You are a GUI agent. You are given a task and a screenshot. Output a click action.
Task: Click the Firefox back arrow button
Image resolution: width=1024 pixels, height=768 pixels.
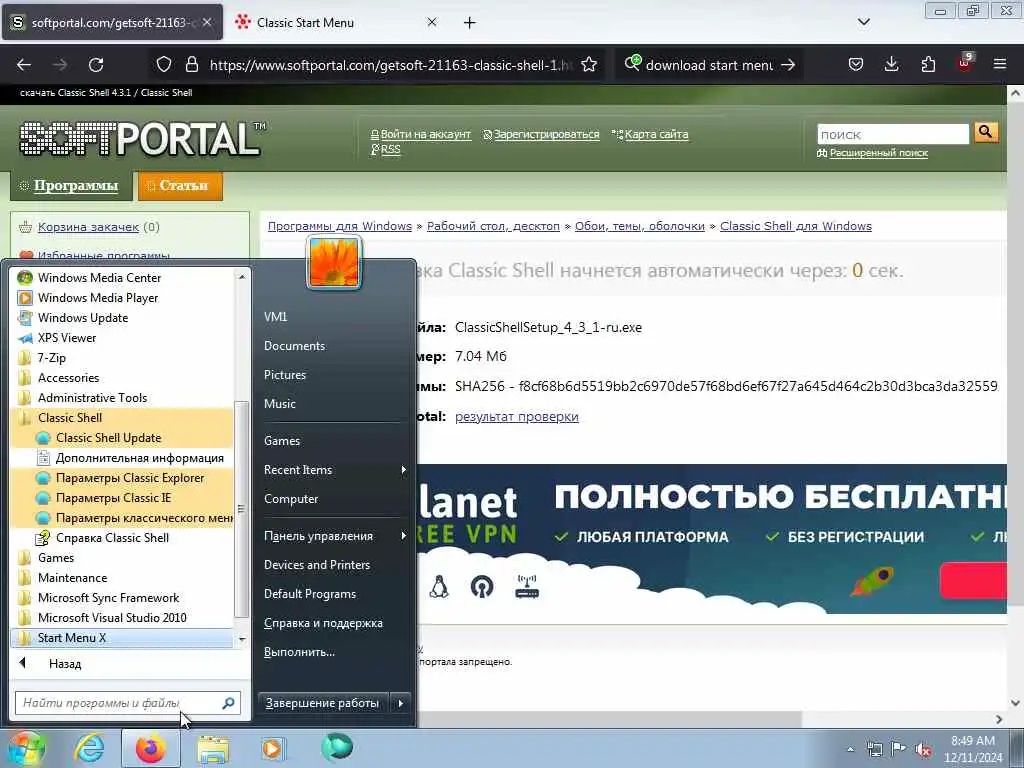[x=24, y=65]
